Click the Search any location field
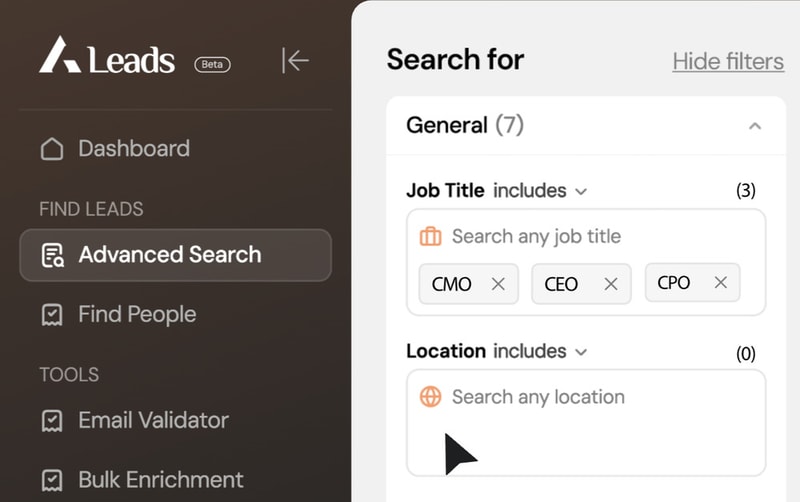 [x=580, y=398]
